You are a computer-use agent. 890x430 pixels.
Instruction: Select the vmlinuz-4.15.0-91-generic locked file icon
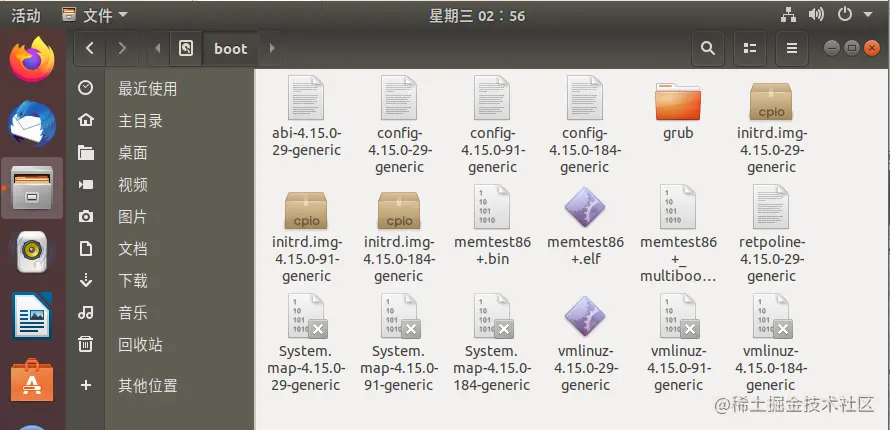[679, 315]
